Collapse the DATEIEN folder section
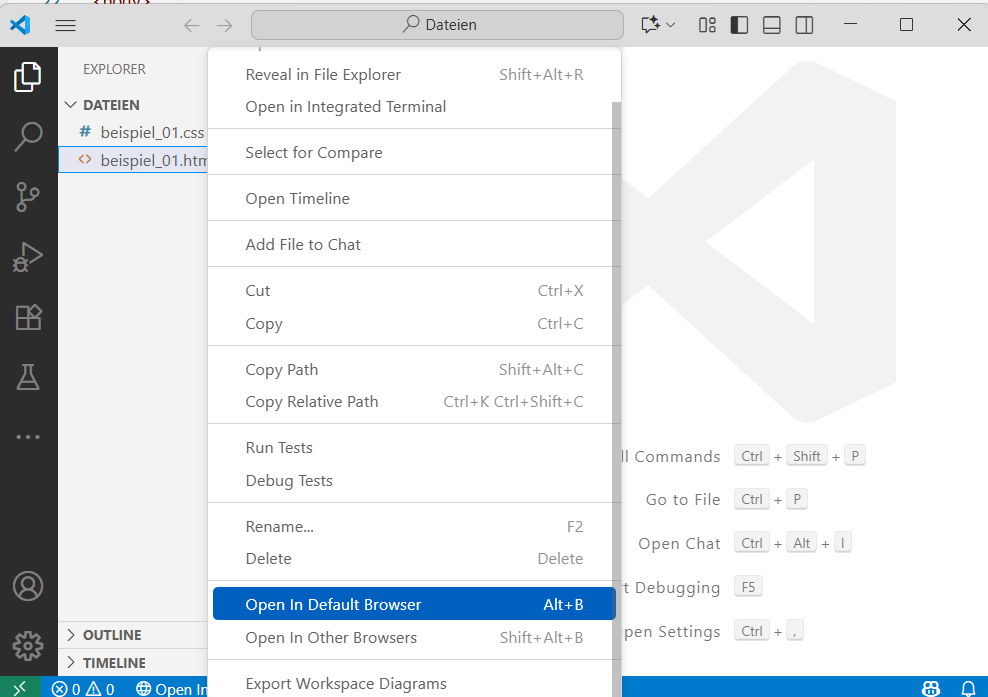The height and width of the screenshot is (697, 988). (111, 105)
